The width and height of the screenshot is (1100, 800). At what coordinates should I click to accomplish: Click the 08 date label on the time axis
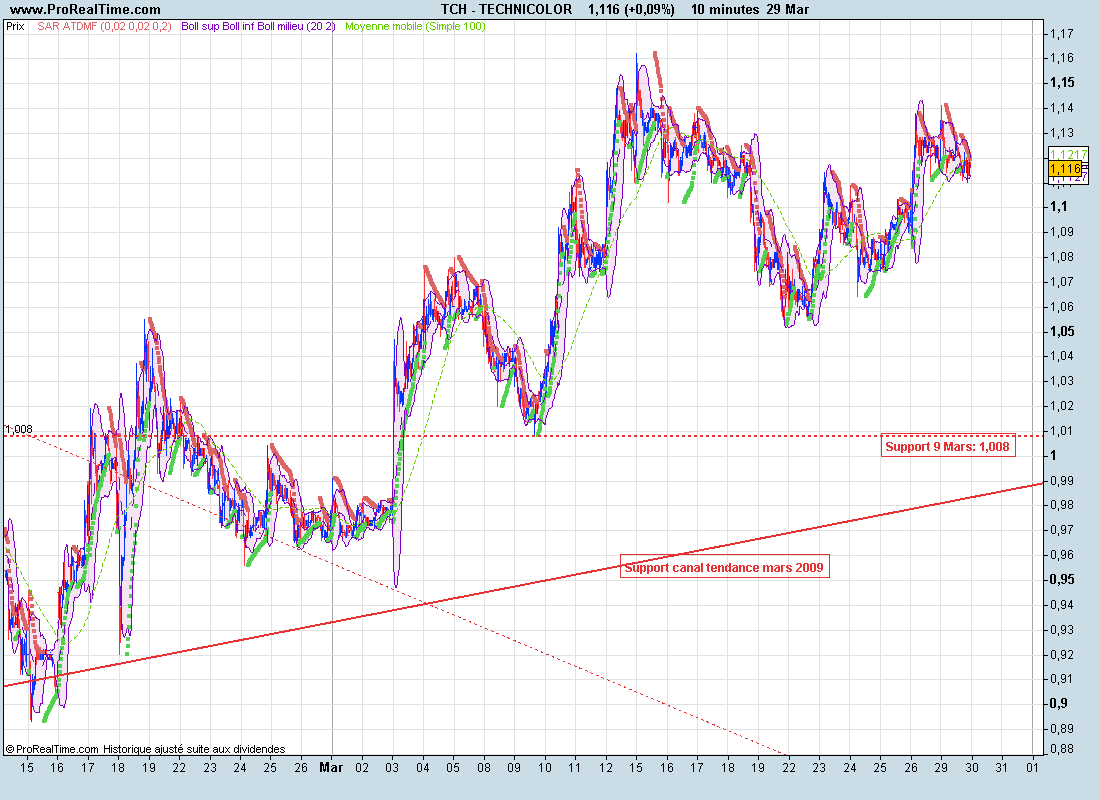point(483,768)
